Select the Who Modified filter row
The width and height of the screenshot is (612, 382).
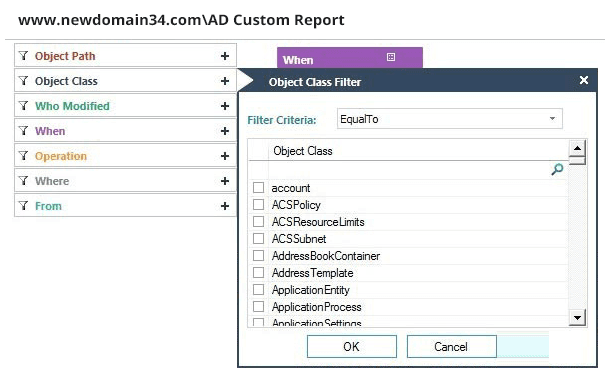(x=126, y=106)
